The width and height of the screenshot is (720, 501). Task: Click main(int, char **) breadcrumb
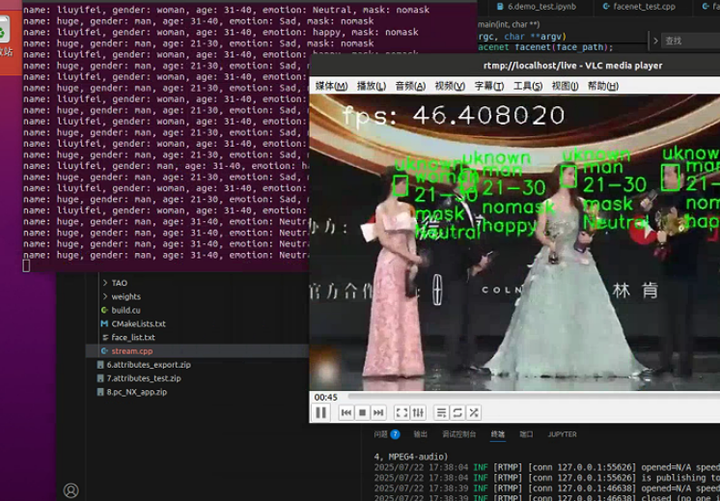coord(508,25)
